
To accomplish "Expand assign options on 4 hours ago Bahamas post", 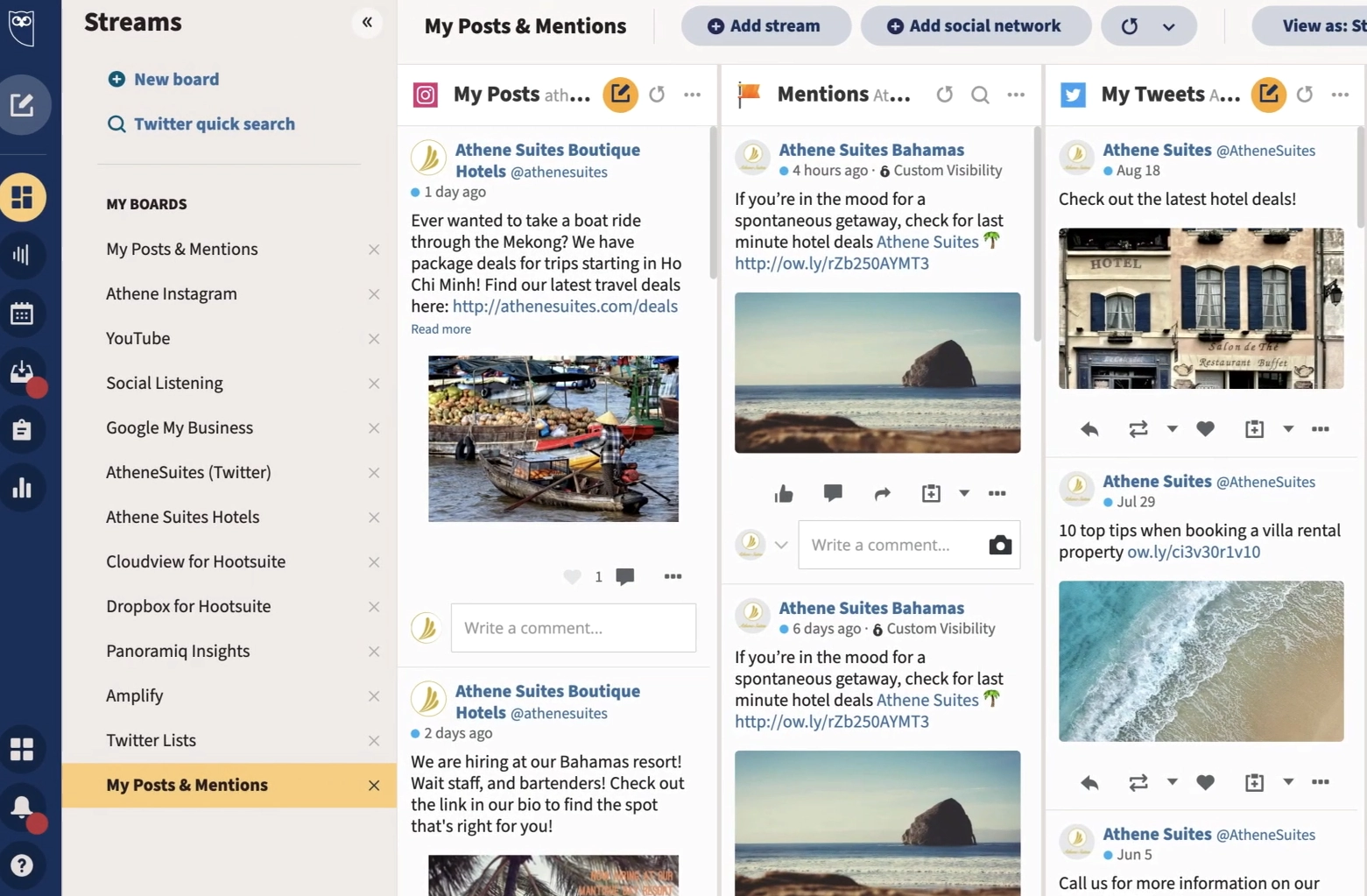I will 964,494.
